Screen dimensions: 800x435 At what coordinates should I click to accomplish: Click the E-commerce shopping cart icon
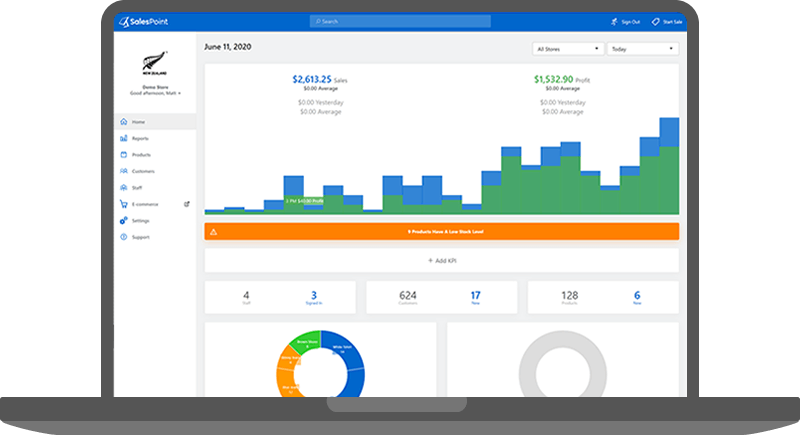(123, 204)
